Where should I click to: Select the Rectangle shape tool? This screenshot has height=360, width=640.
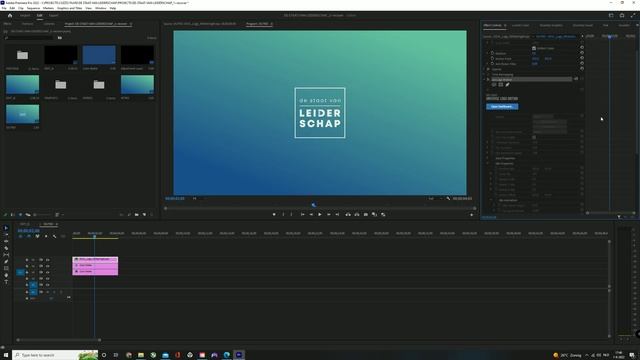click(x=6, y=268)
